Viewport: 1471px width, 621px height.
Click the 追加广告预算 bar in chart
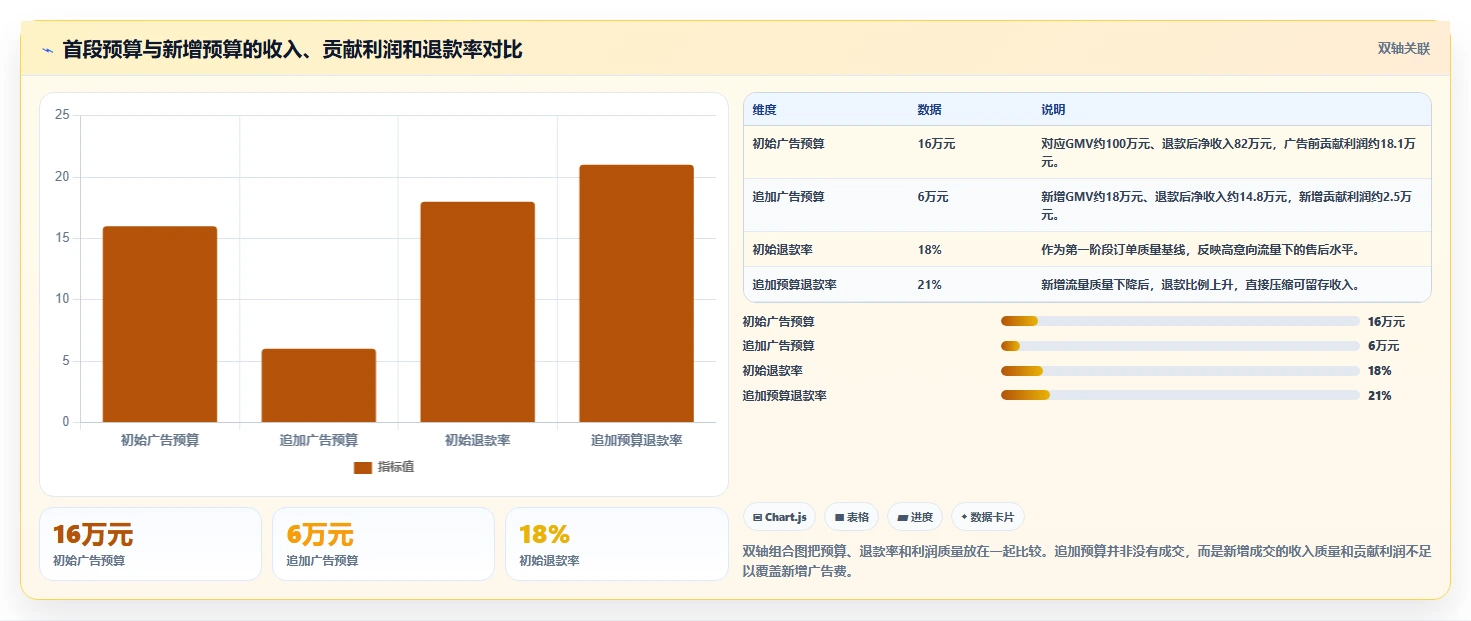tap(319, 385)
